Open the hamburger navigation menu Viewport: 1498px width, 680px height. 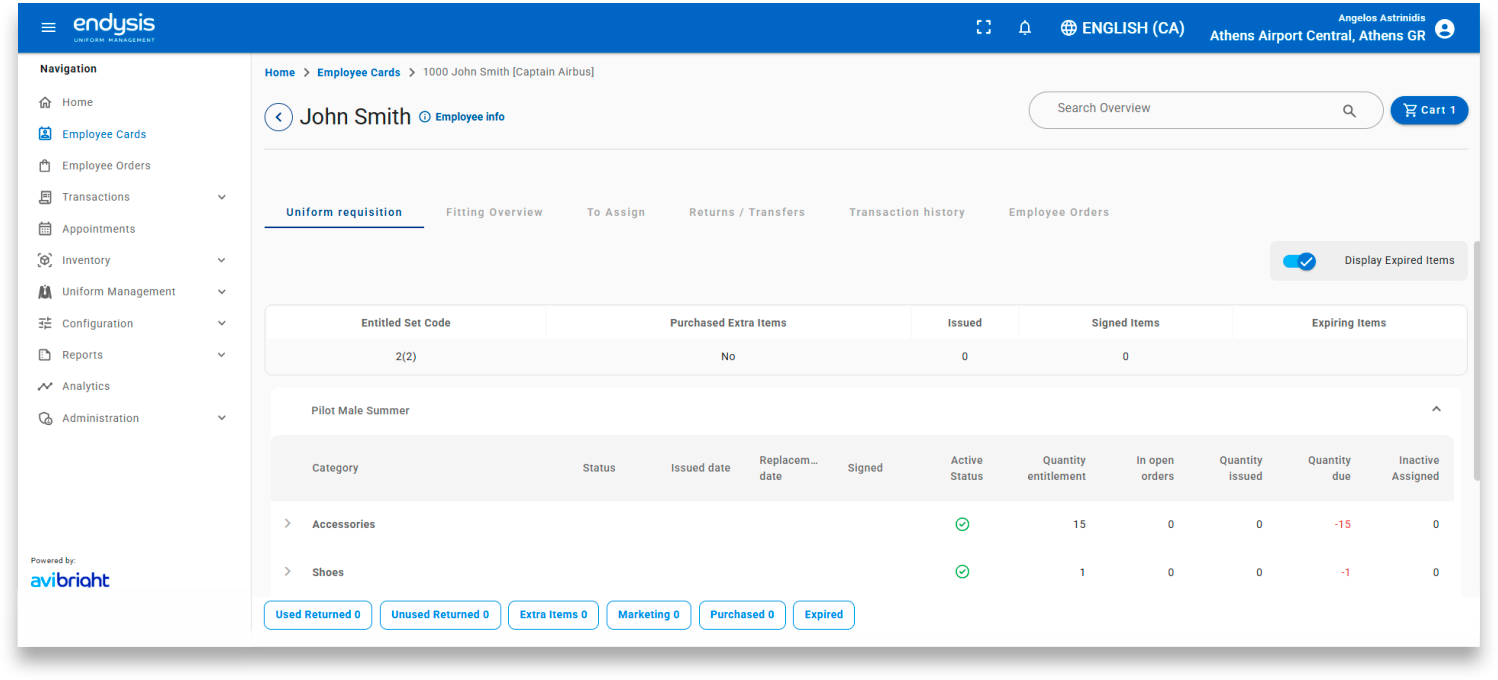(x=48, y=28)
